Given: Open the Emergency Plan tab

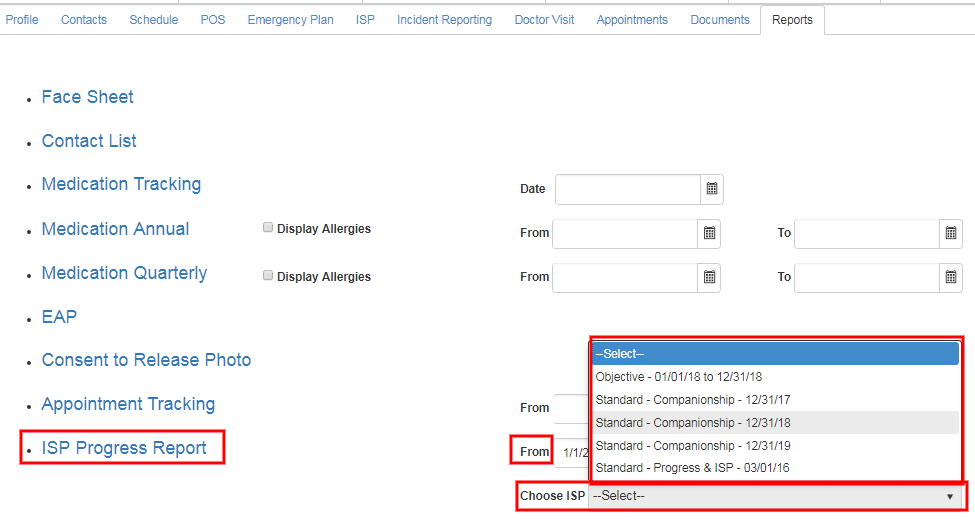Looking at the screenshot, I should (x=290, y=20).
